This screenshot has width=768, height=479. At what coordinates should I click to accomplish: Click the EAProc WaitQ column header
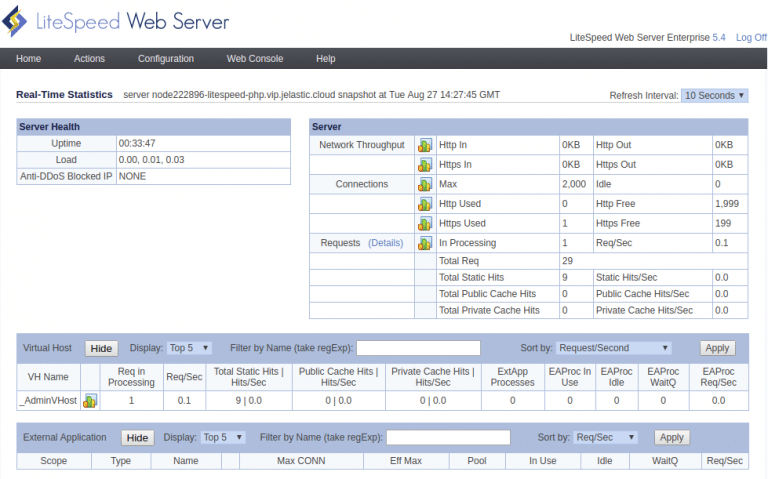(x=663, y=377)
